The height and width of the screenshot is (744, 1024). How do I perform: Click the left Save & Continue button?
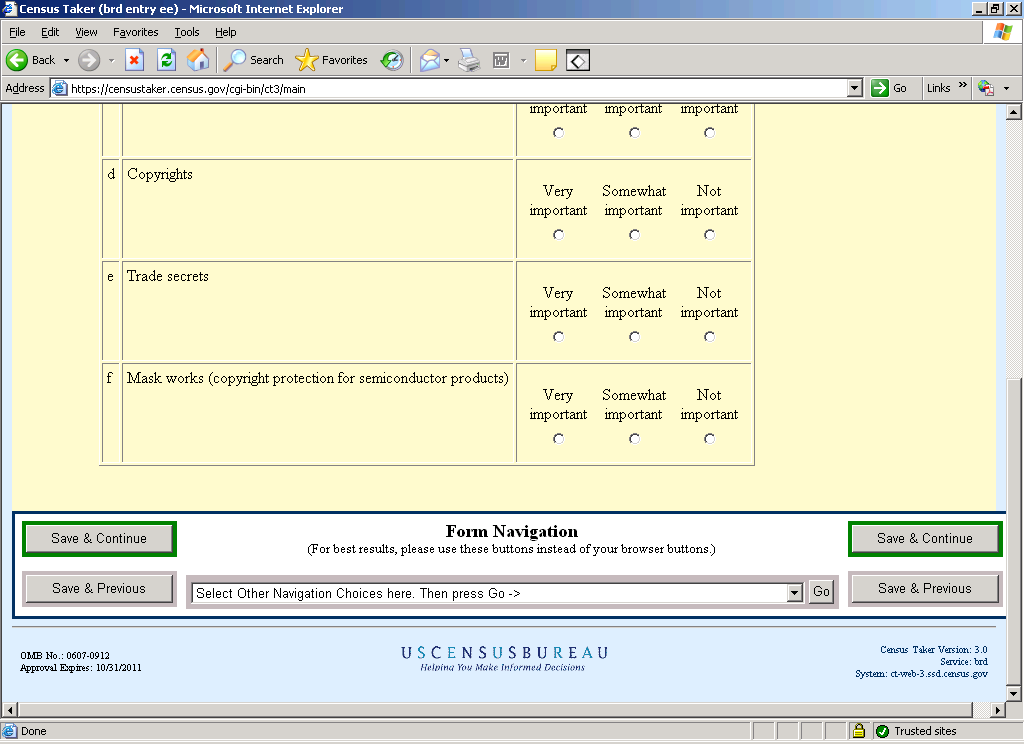point(99,539)
